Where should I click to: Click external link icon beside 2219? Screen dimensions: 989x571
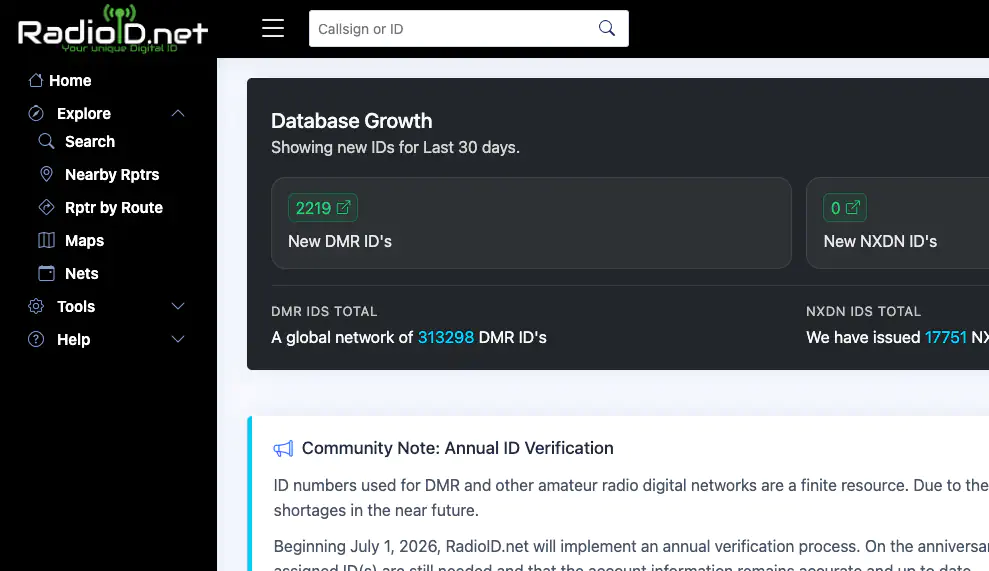coord(343,208)
